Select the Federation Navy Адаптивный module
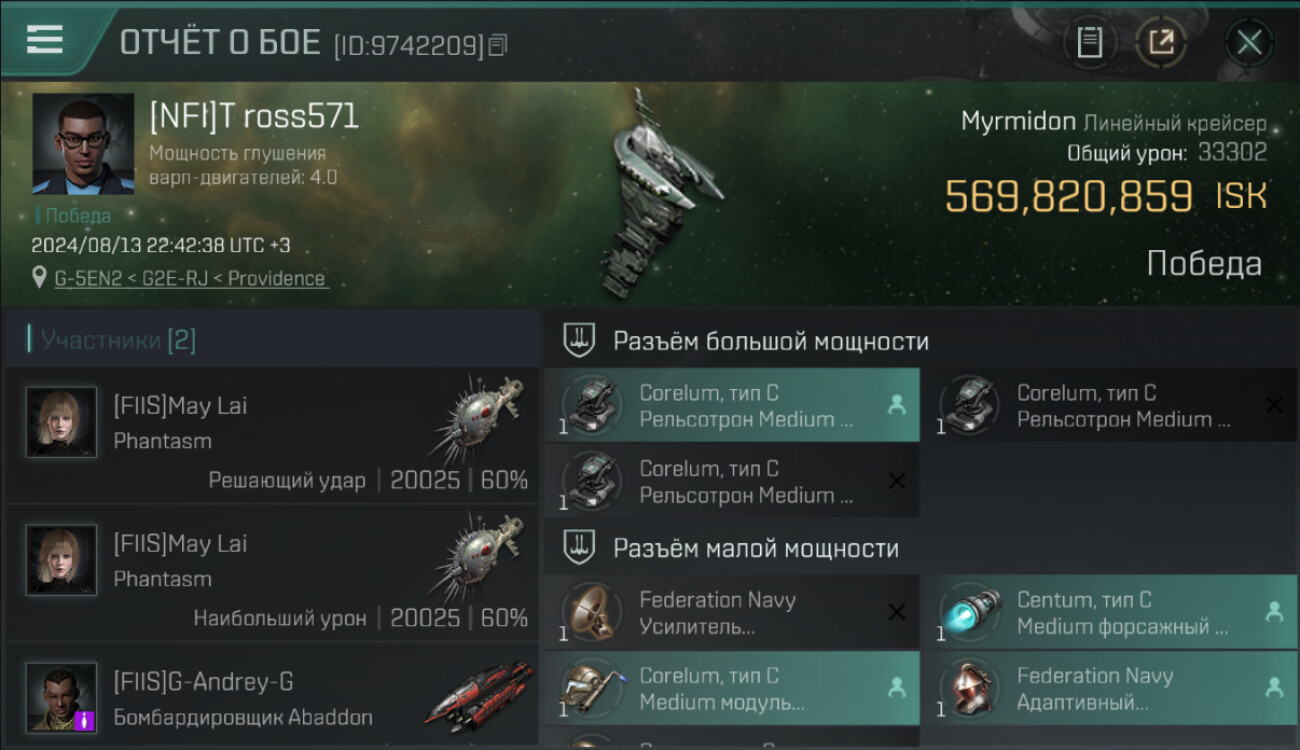 [x=1108, y=689]
